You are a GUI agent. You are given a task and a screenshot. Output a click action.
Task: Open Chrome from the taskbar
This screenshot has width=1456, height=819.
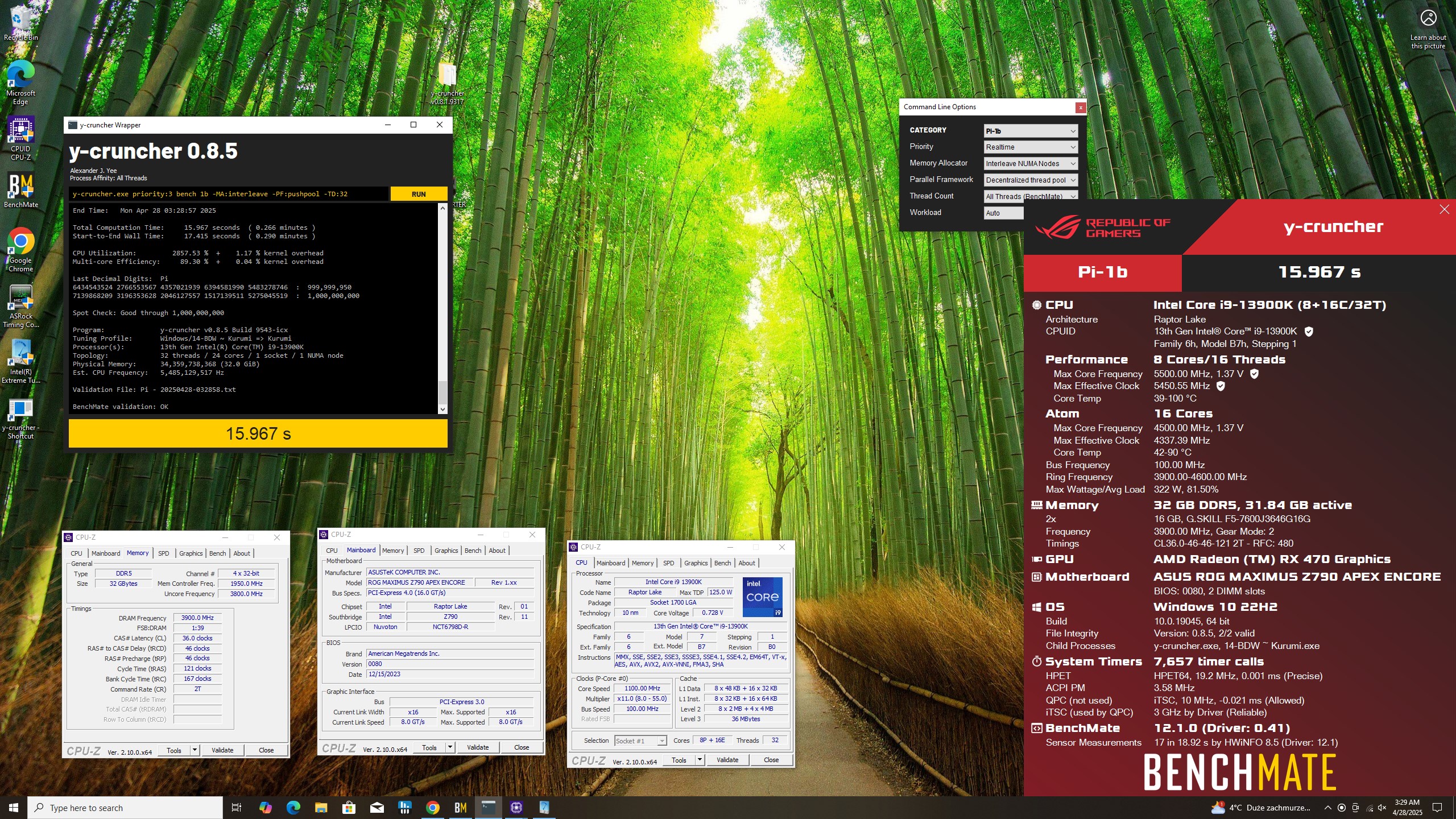tap(432, 808)
